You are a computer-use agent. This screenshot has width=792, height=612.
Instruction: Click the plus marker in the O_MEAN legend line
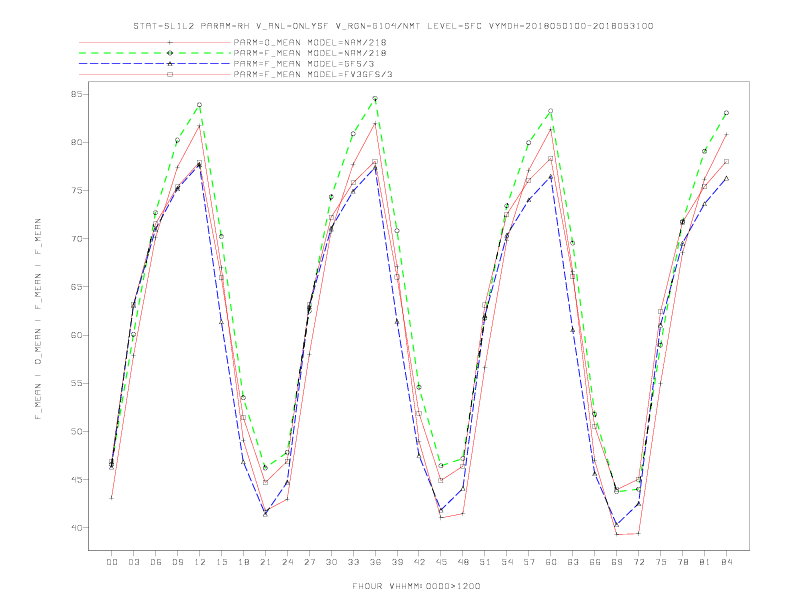click(170, 42)
